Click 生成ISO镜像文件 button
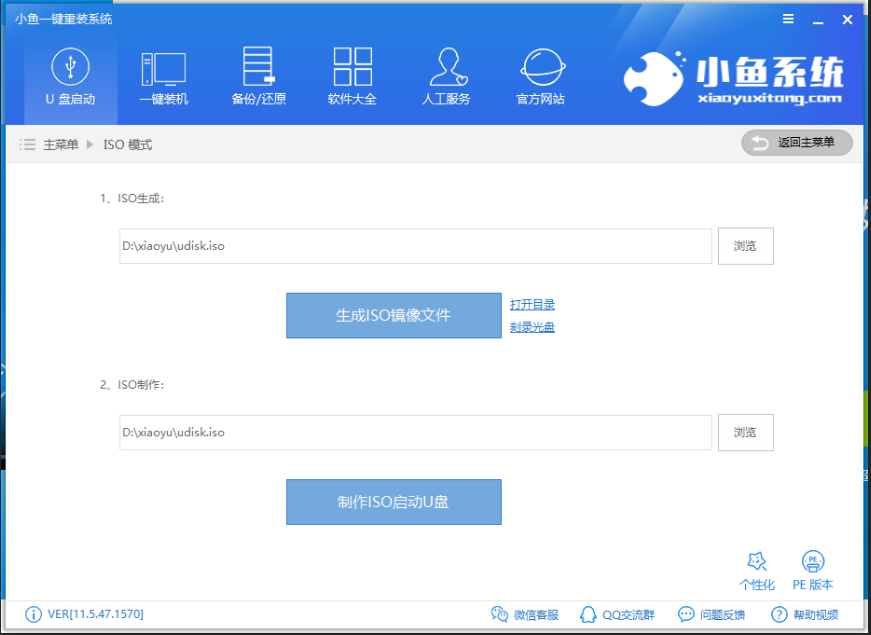 tap(394, 316)
